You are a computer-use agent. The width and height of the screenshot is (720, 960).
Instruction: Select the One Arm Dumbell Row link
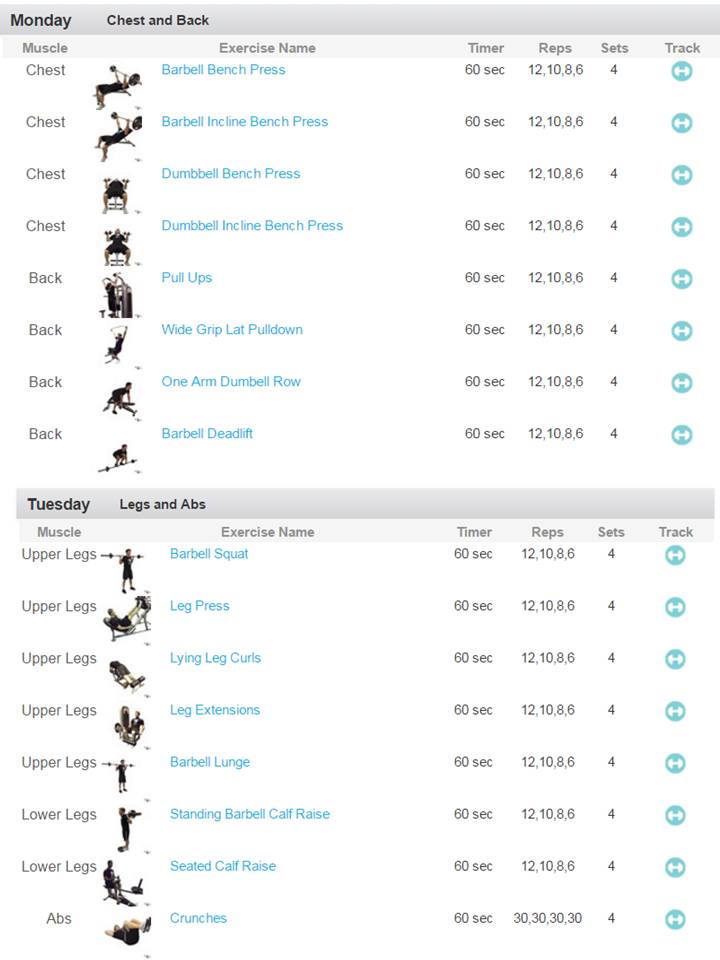[x=233, y=381]
